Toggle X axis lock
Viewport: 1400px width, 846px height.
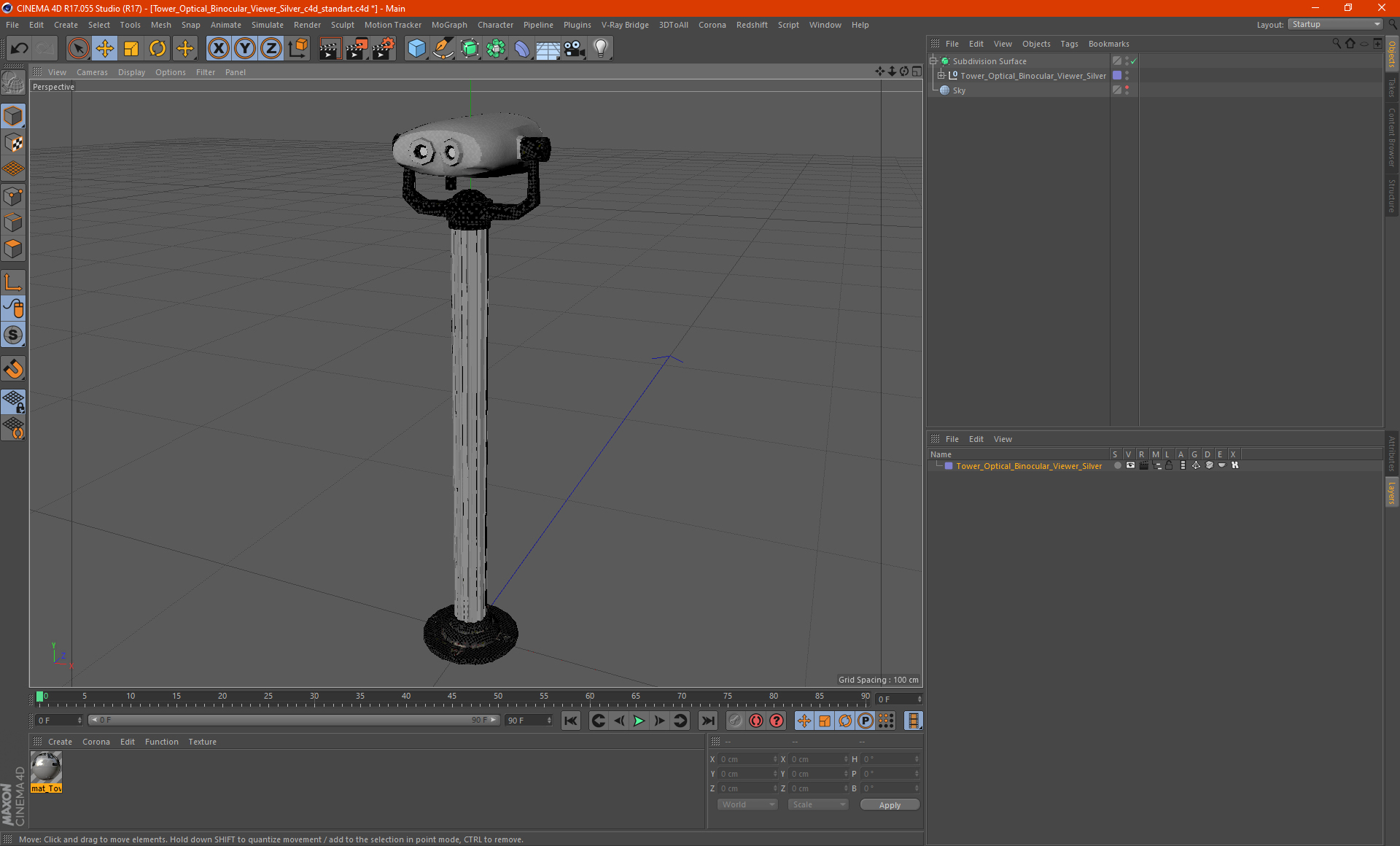tap(218, 49)
